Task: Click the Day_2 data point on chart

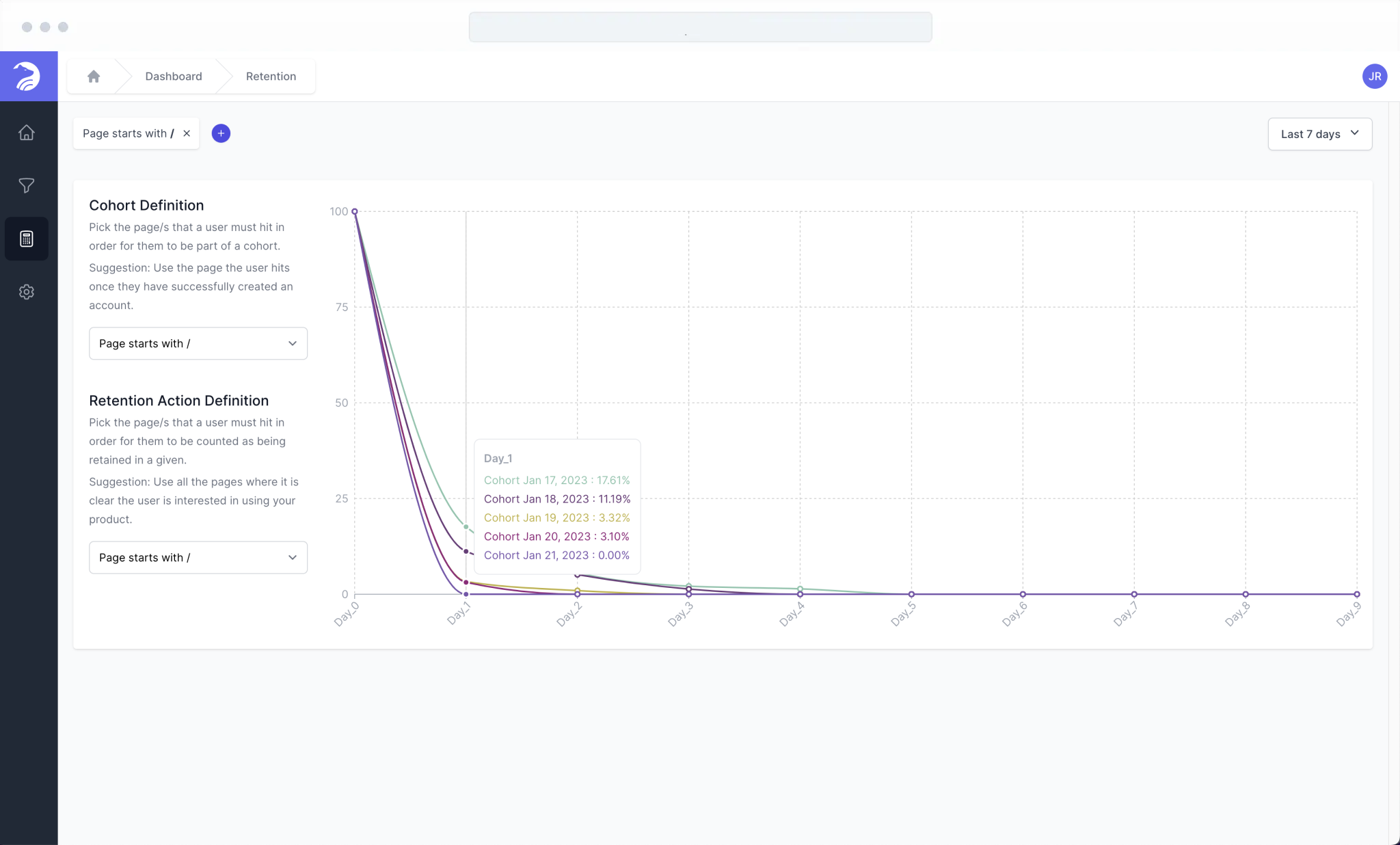Action: [x=578, y=593]
